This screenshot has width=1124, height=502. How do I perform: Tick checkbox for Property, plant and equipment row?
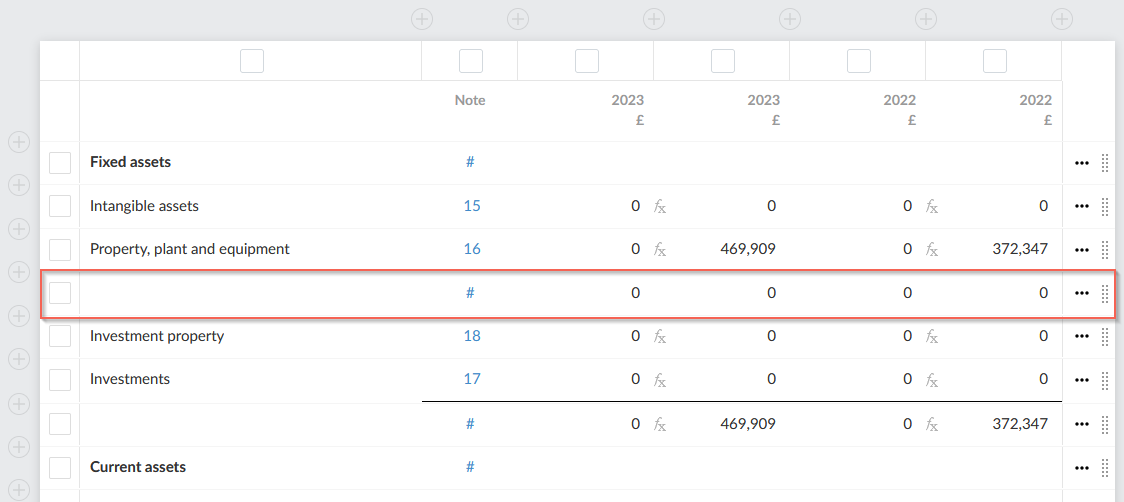pos(59,250)
